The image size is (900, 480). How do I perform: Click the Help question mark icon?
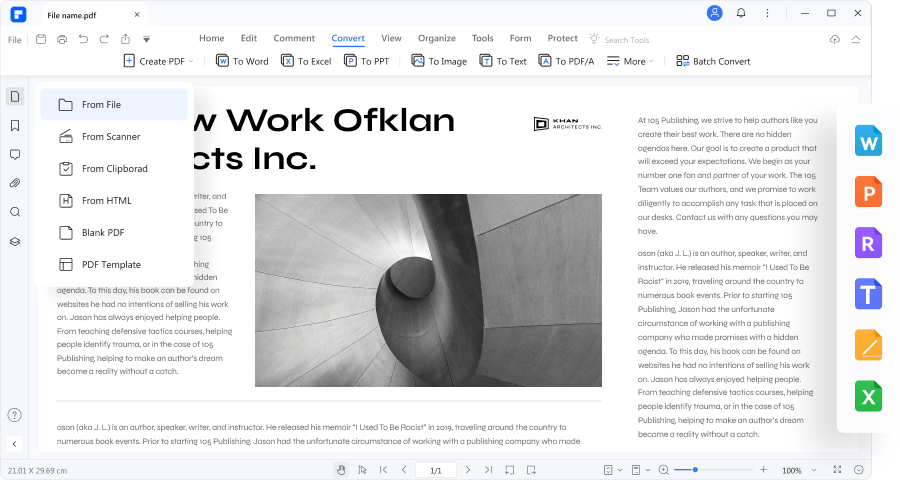(x=14, y=415)
